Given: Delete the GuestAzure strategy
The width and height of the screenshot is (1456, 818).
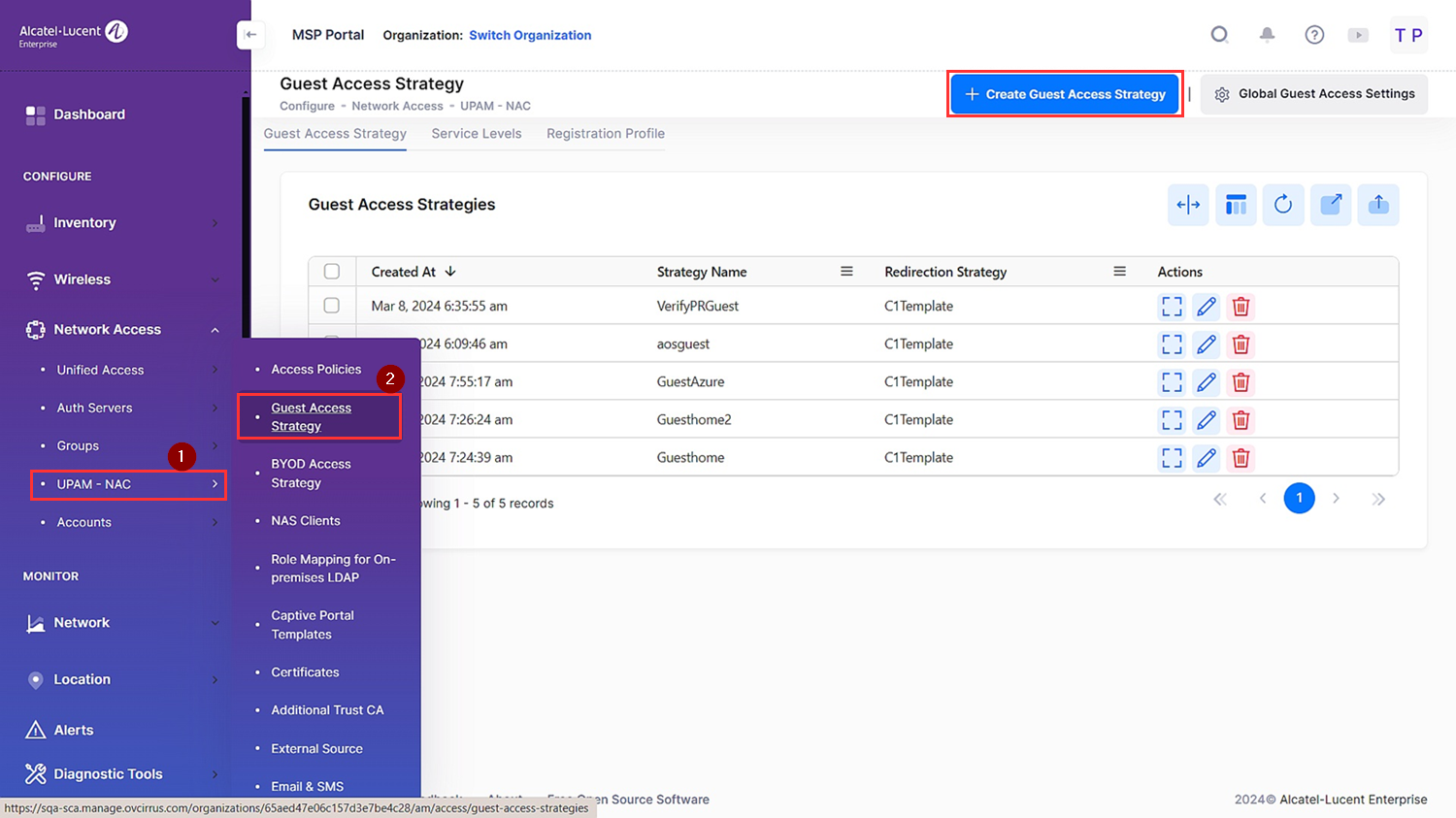Looking at the screenshot, I should (1241, 382).
